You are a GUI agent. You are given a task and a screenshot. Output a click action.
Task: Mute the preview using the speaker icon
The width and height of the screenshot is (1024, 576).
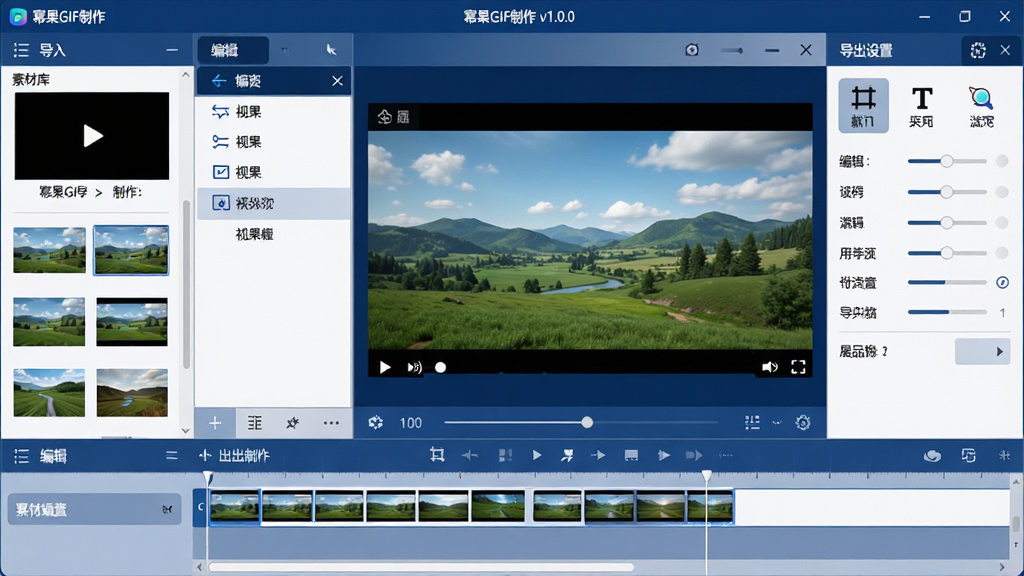(770, 368)
